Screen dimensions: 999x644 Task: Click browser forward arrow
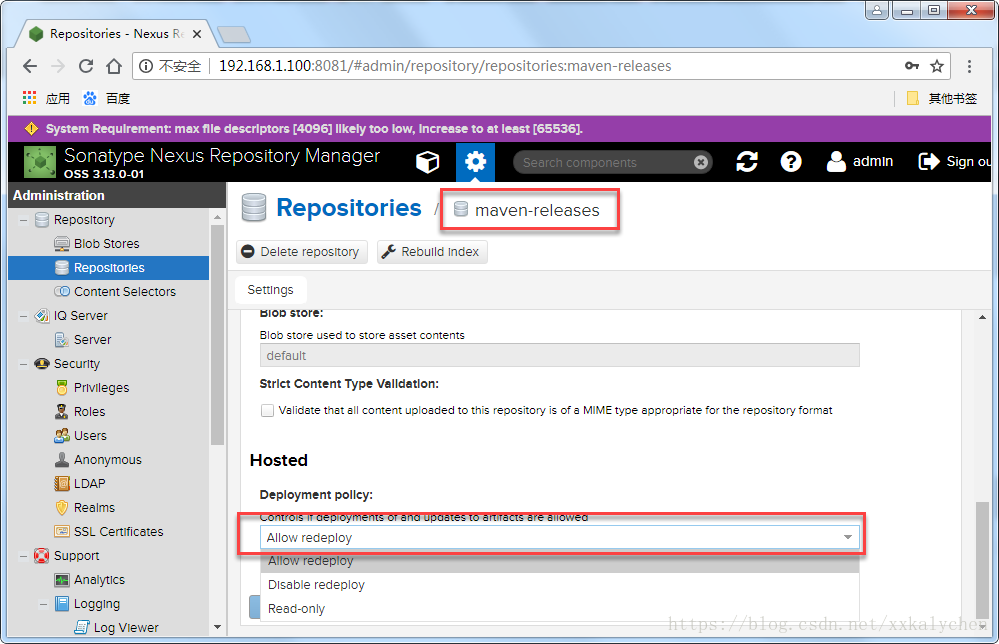point(58,66)
